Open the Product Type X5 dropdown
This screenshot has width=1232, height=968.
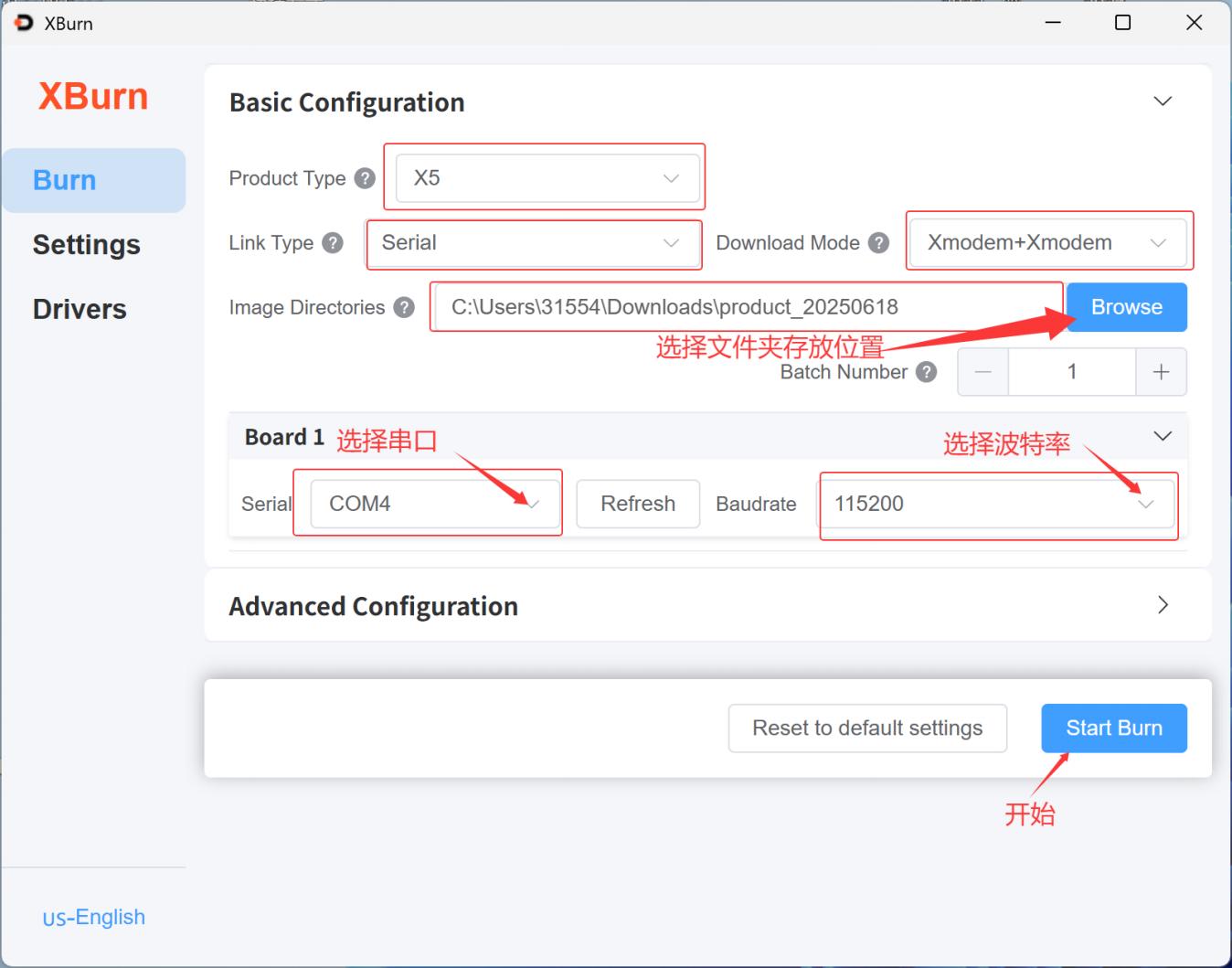(x=547, y=178)
